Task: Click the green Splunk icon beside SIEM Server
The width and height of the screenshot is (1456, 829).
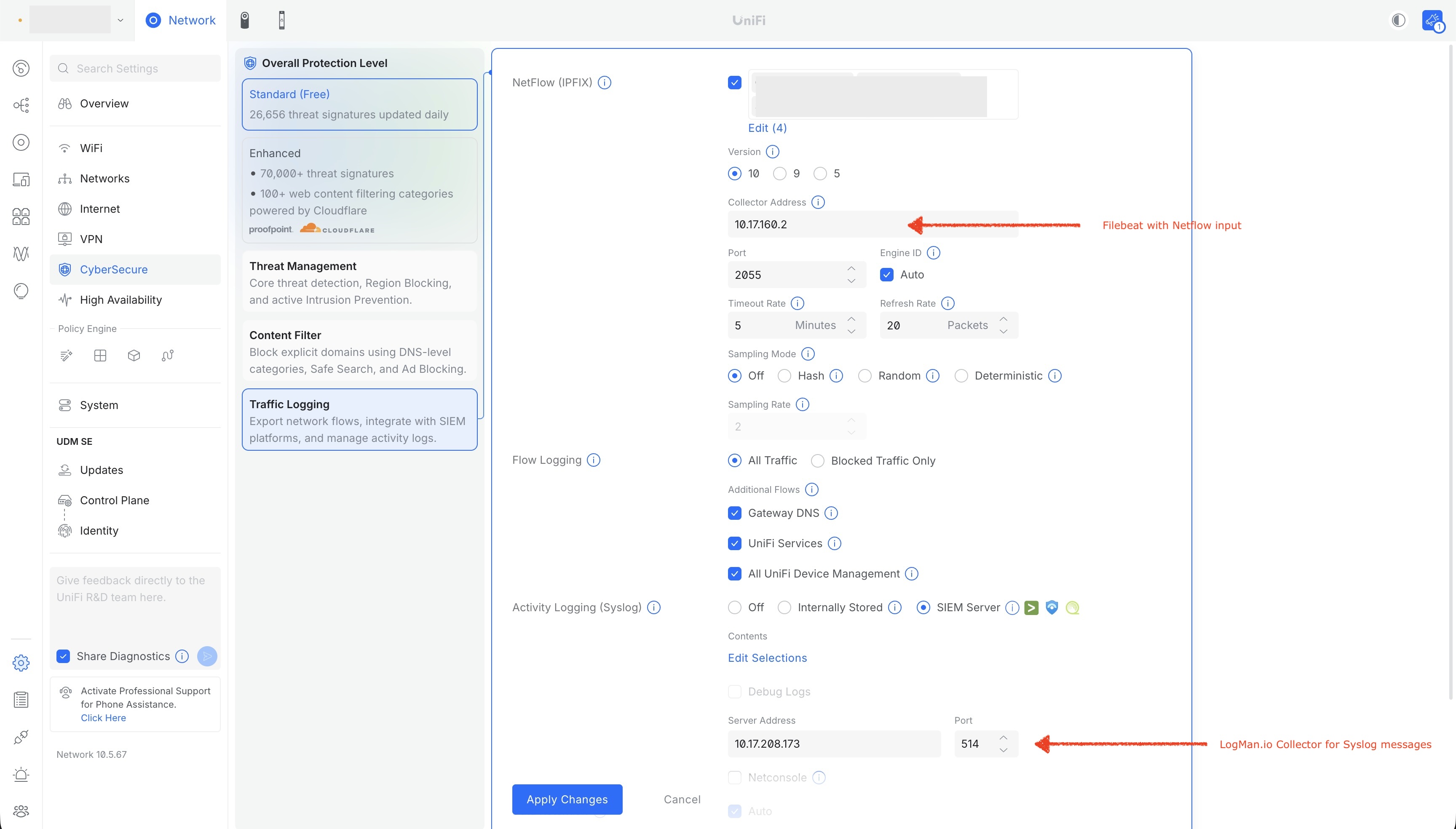Action: (1031, 607)
